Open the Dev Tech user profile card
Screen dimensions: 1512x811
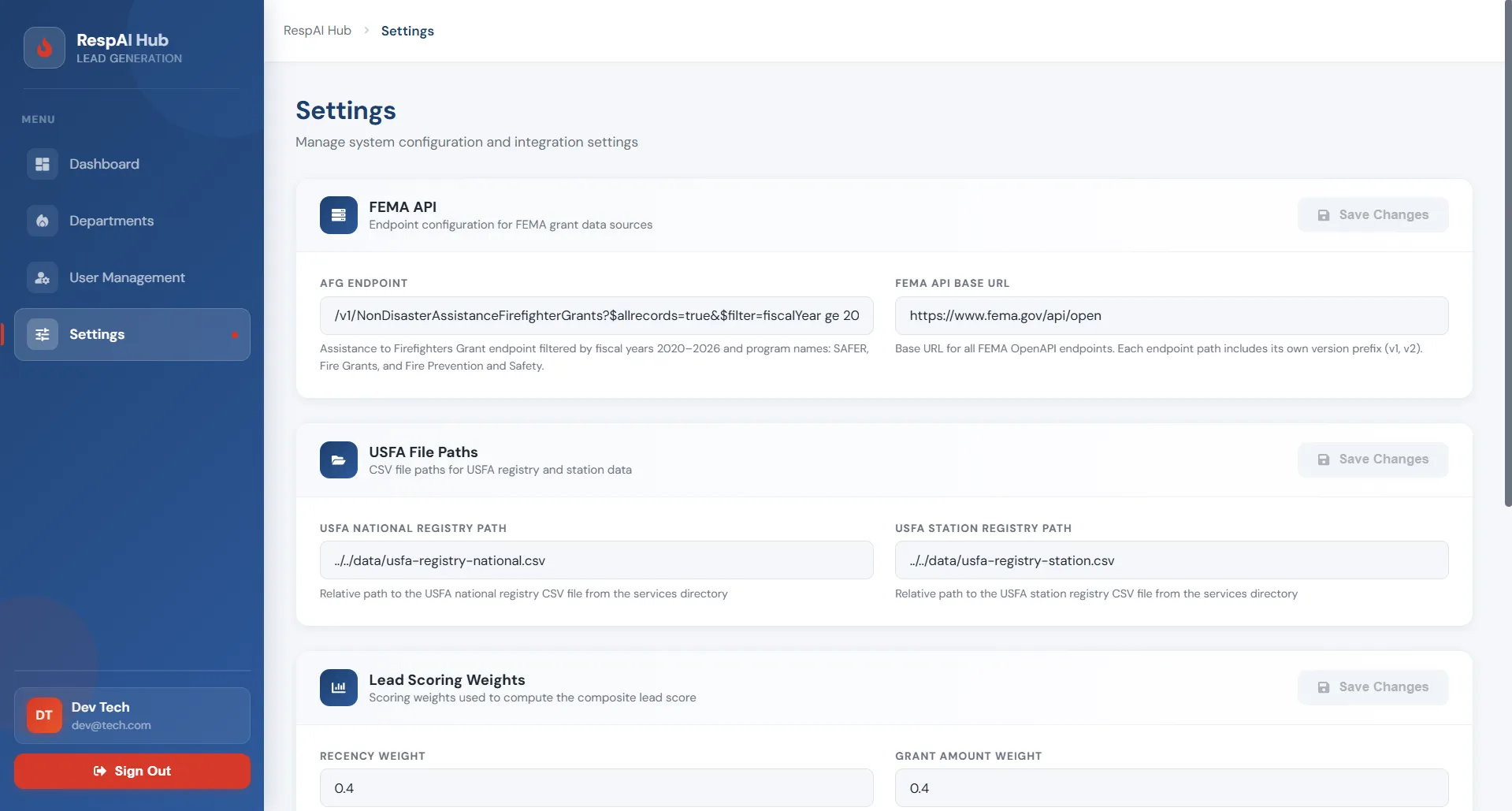tap(132, 716)
